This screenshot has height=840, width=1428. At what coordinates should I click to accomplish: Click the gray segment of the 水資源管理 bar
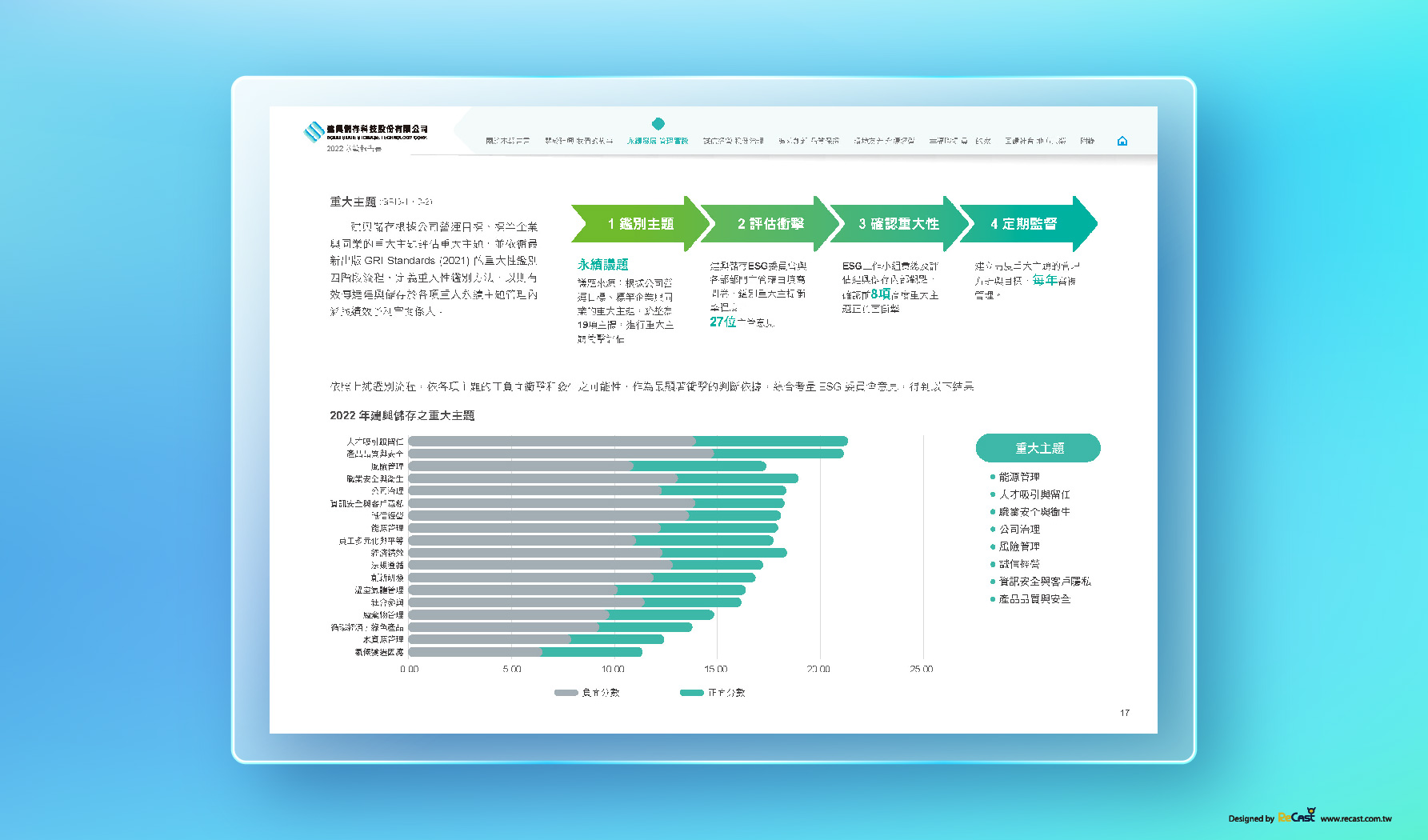pyautogui.click(x=490, y=639)
